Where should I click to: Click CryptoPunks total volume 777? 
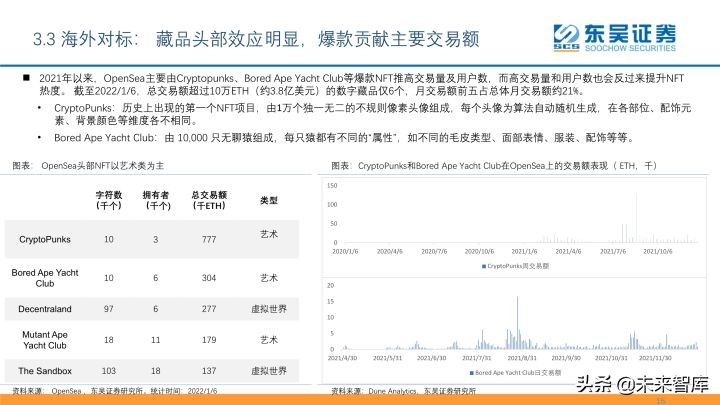(x=209, y=239)
